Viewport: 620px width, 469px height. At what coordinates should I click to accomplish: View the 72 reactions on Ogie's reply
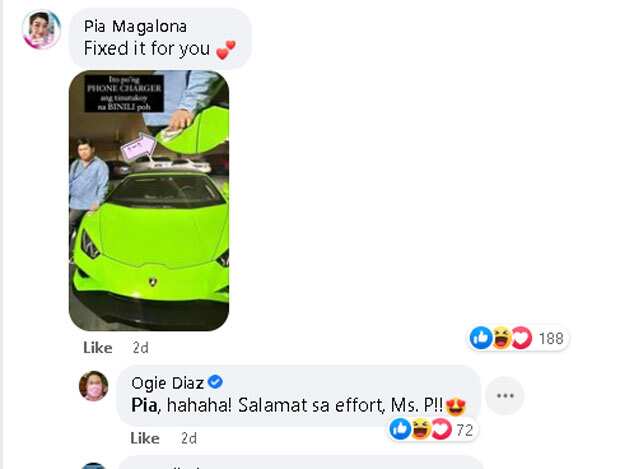tap(465, 430)
